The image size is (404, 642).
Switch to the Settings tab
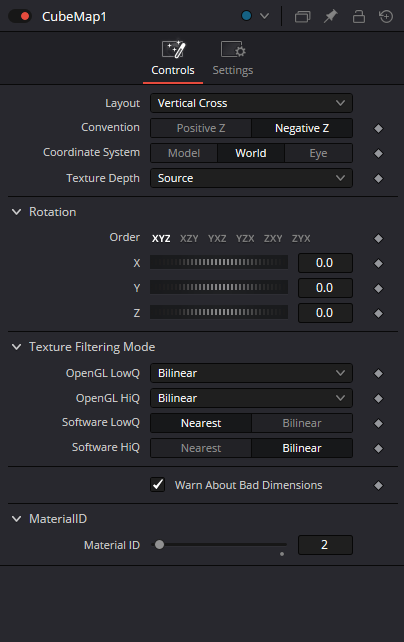click(233, 58)
